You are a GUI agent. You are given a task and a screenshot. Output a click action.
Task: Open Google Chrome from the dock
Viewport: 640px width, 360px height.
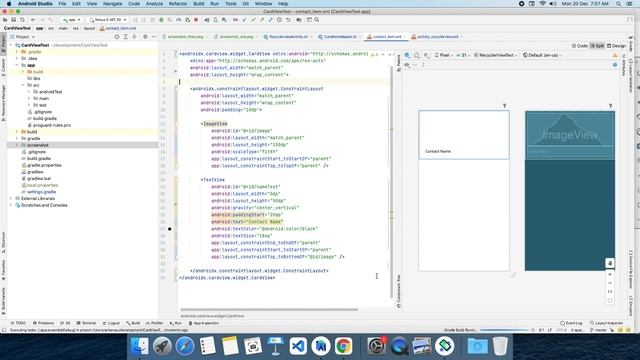[343, 346]
